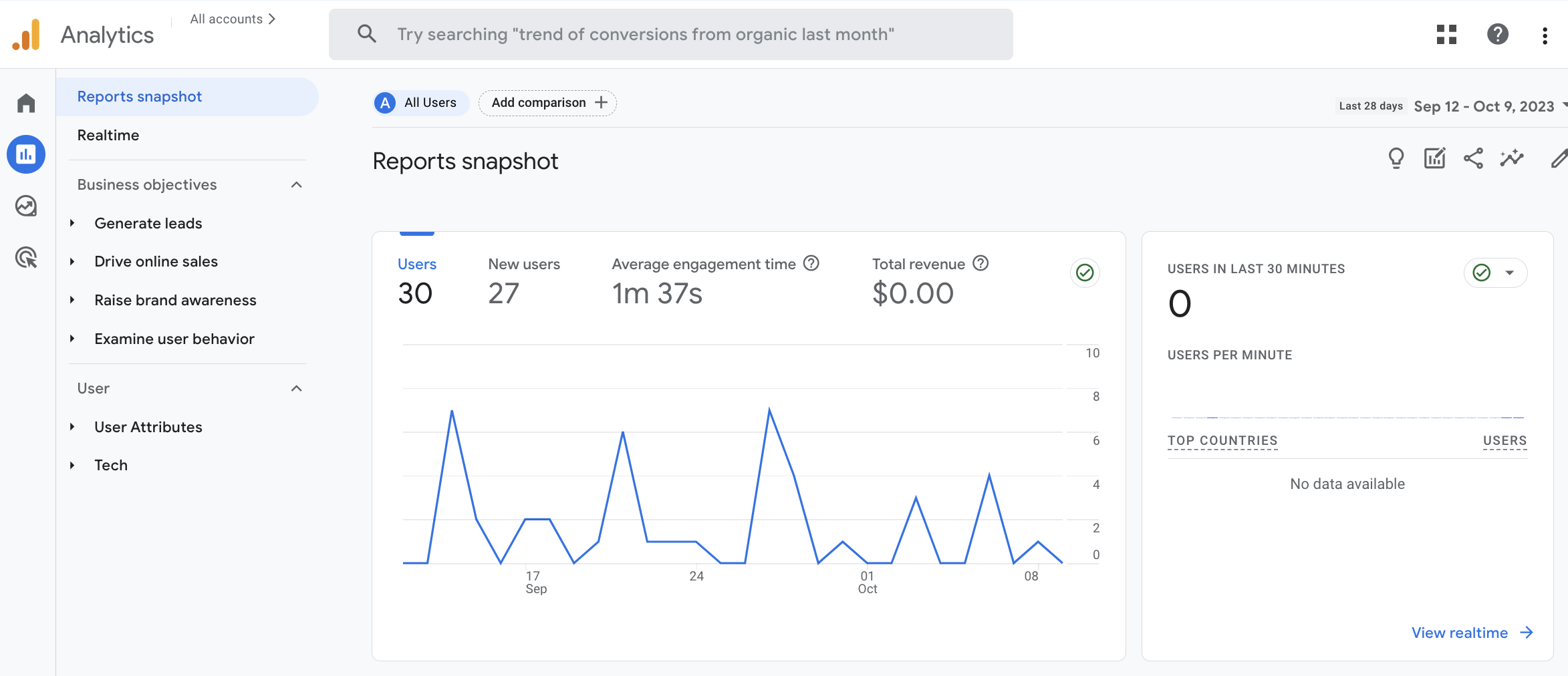Open data status dropdown in realtime card
1568x676 pixels.
(1496, 273)
